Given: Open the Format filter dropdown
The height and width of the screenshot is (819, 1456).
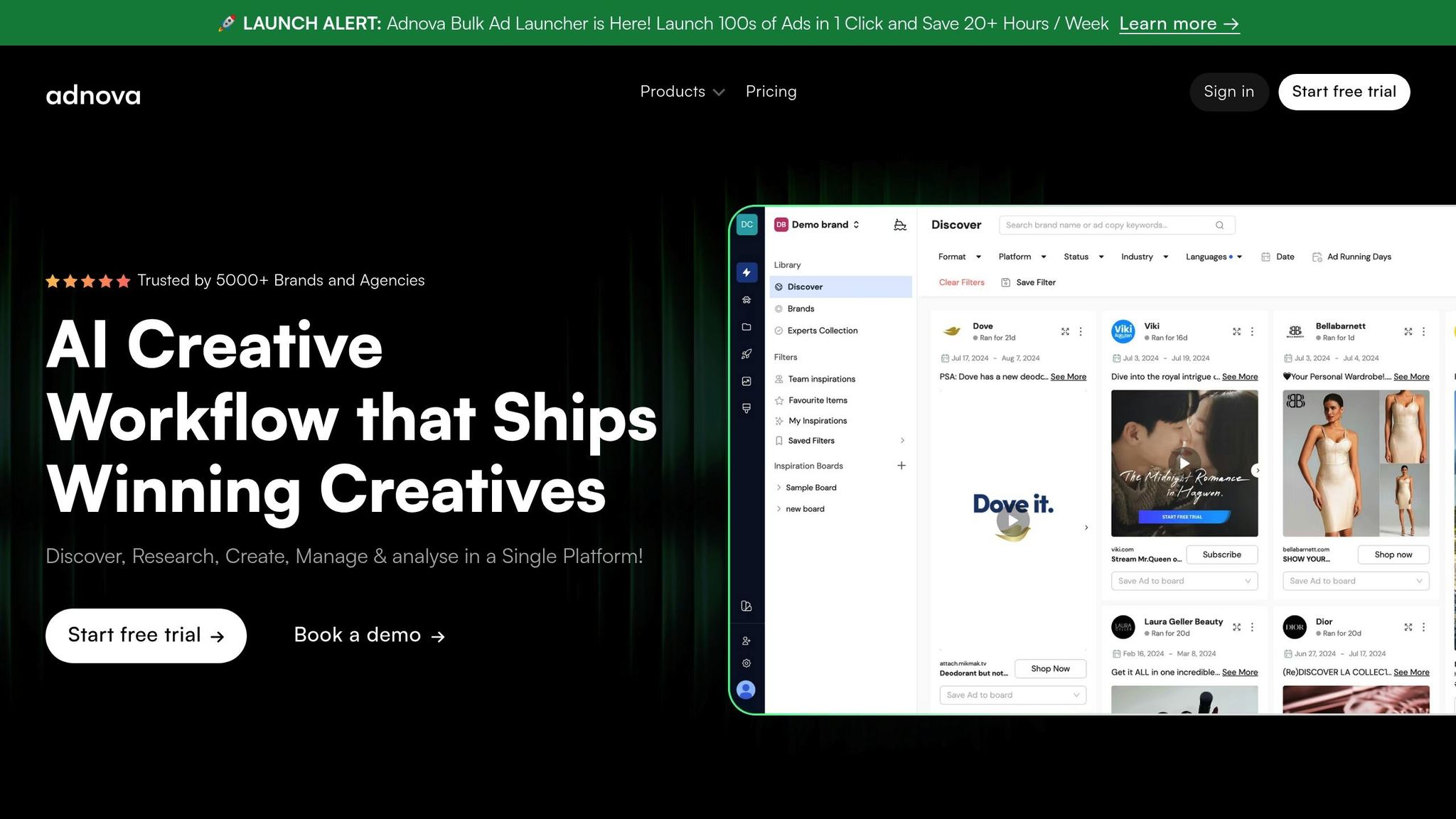Looking at the screenshot, I should click(959, 257).
